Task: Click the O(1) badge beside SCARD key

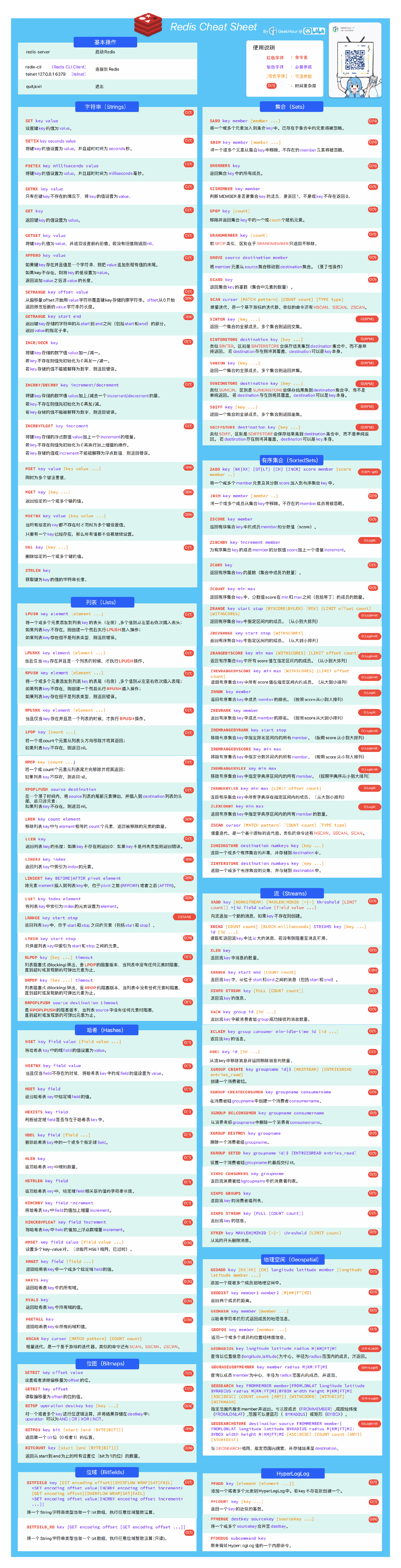Action: coord(372,279)
